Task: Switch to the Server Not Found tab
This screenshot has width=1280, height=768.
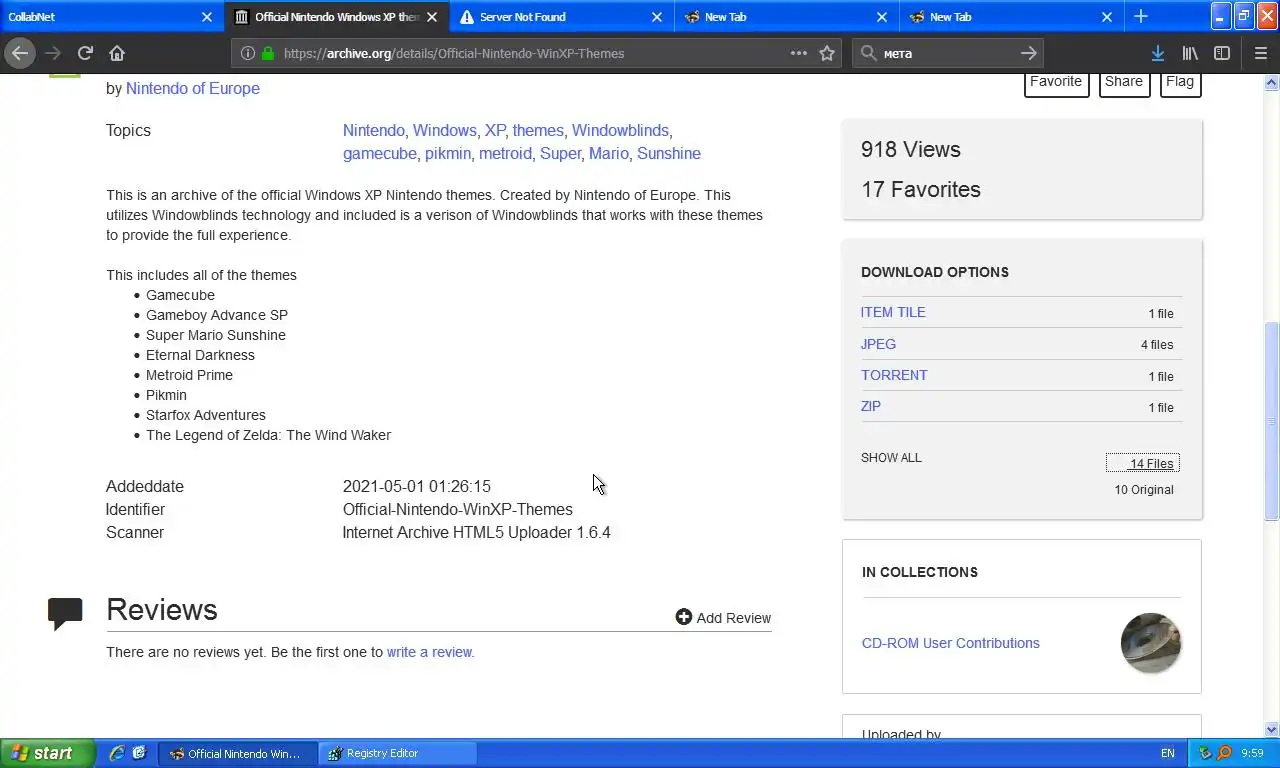Action: pyautogui.click(x=562, y=17)
